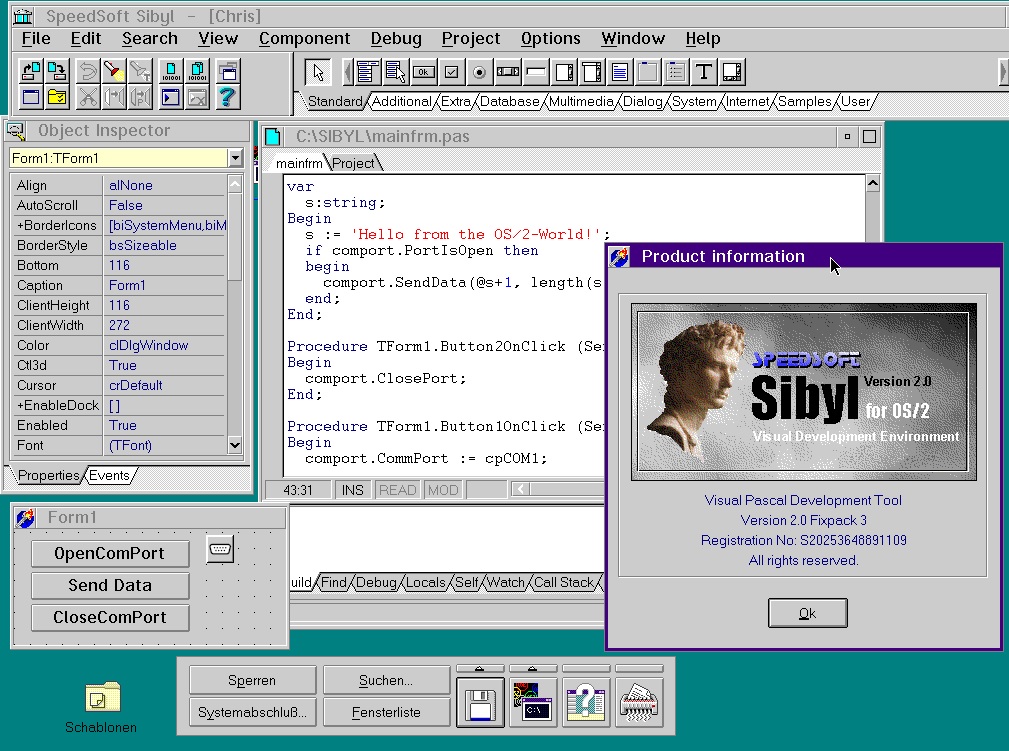Click the flashlight find icon
This screenshot has height=751, width=1009.
(x=114, y=71)
